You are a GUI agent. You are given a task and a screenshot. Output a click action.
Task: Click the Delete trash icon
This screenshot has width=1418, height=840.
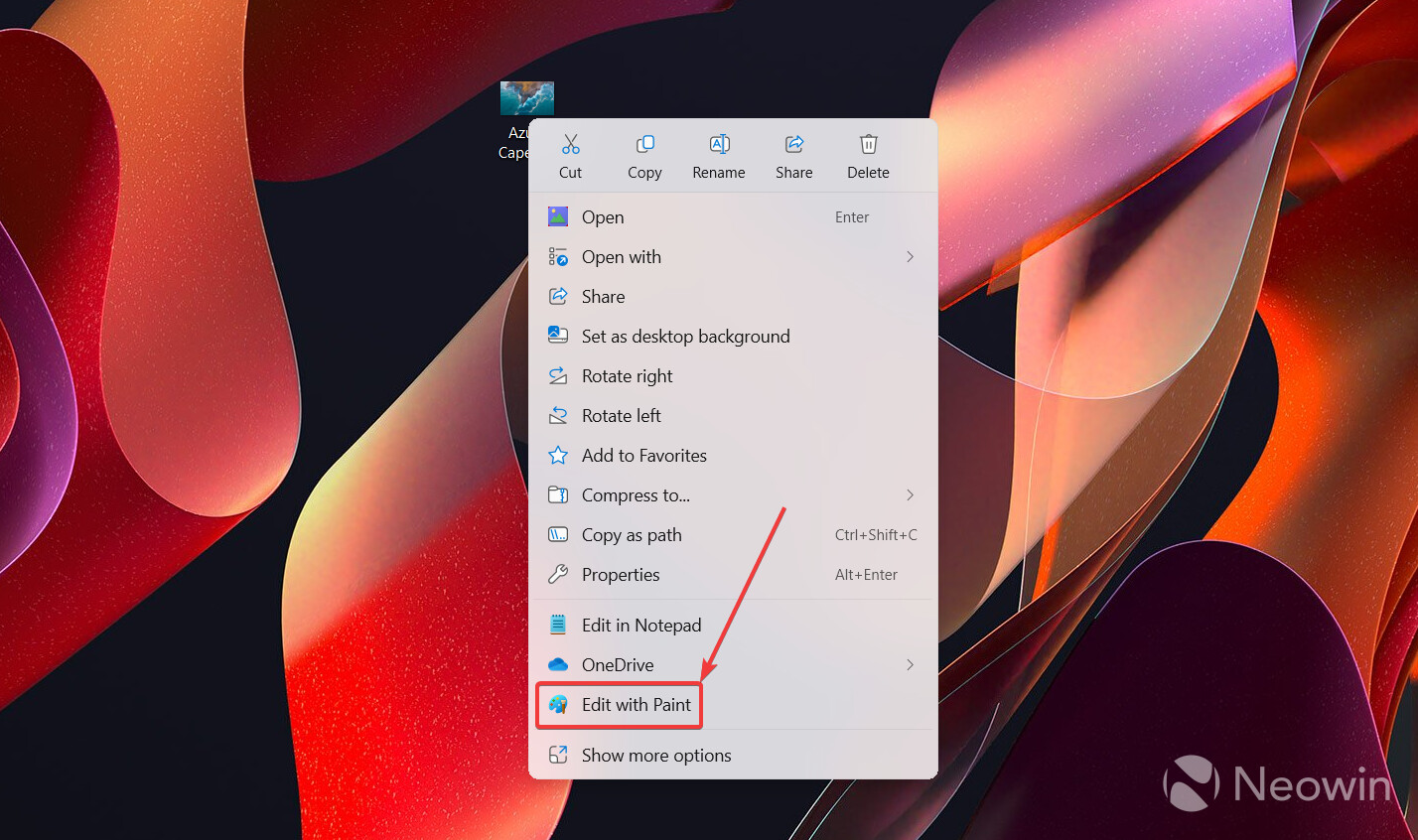point(868,145)
